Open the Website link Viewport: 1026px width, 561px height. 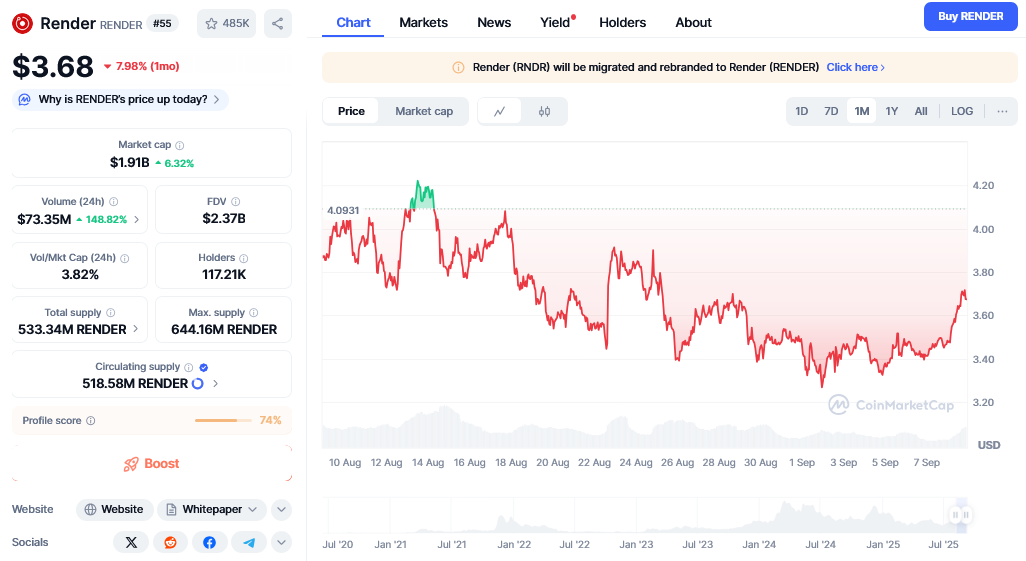[x=115, y=509]
